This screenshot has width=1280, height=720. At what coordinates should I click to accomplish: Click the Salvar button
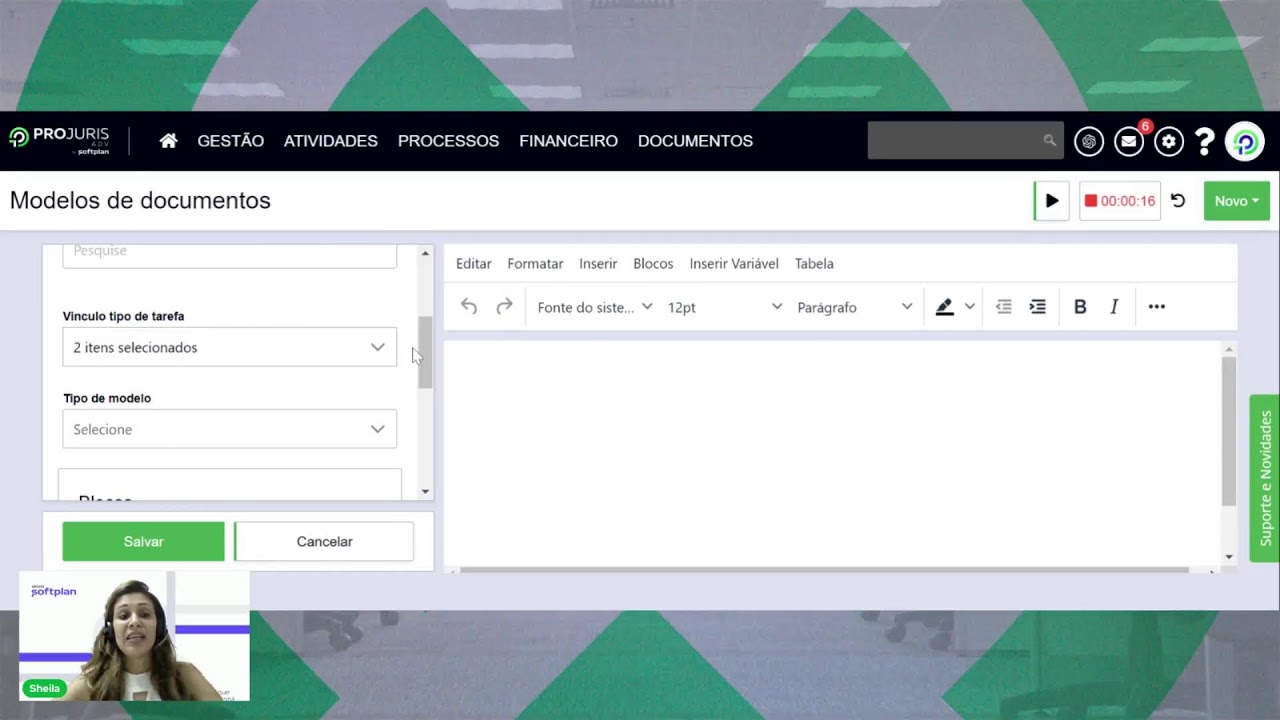point(143,541)
